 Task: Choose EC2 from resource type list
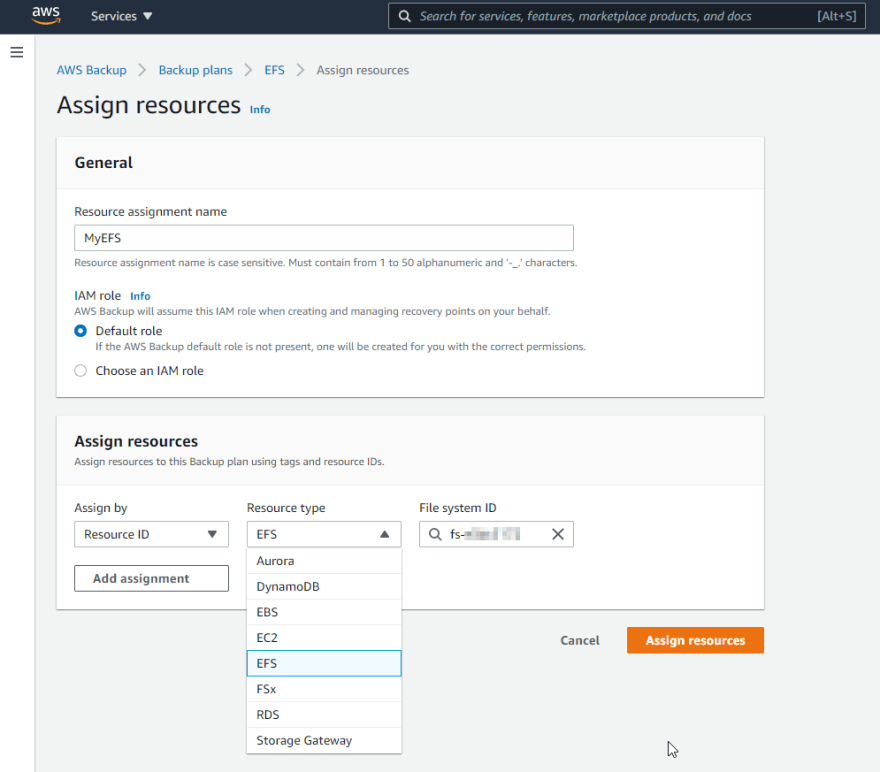[x=324, y=638]
